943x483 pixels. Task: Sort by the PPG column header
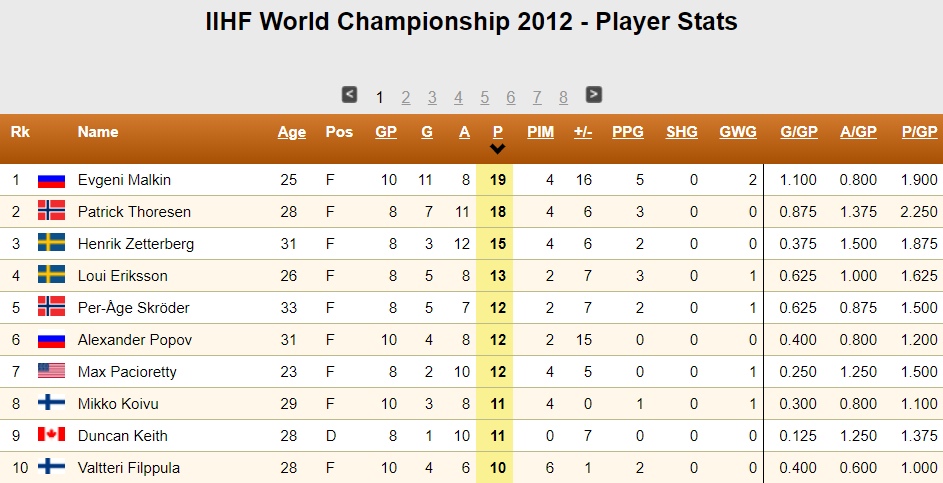pyautogui.click(x=628, y=132)
